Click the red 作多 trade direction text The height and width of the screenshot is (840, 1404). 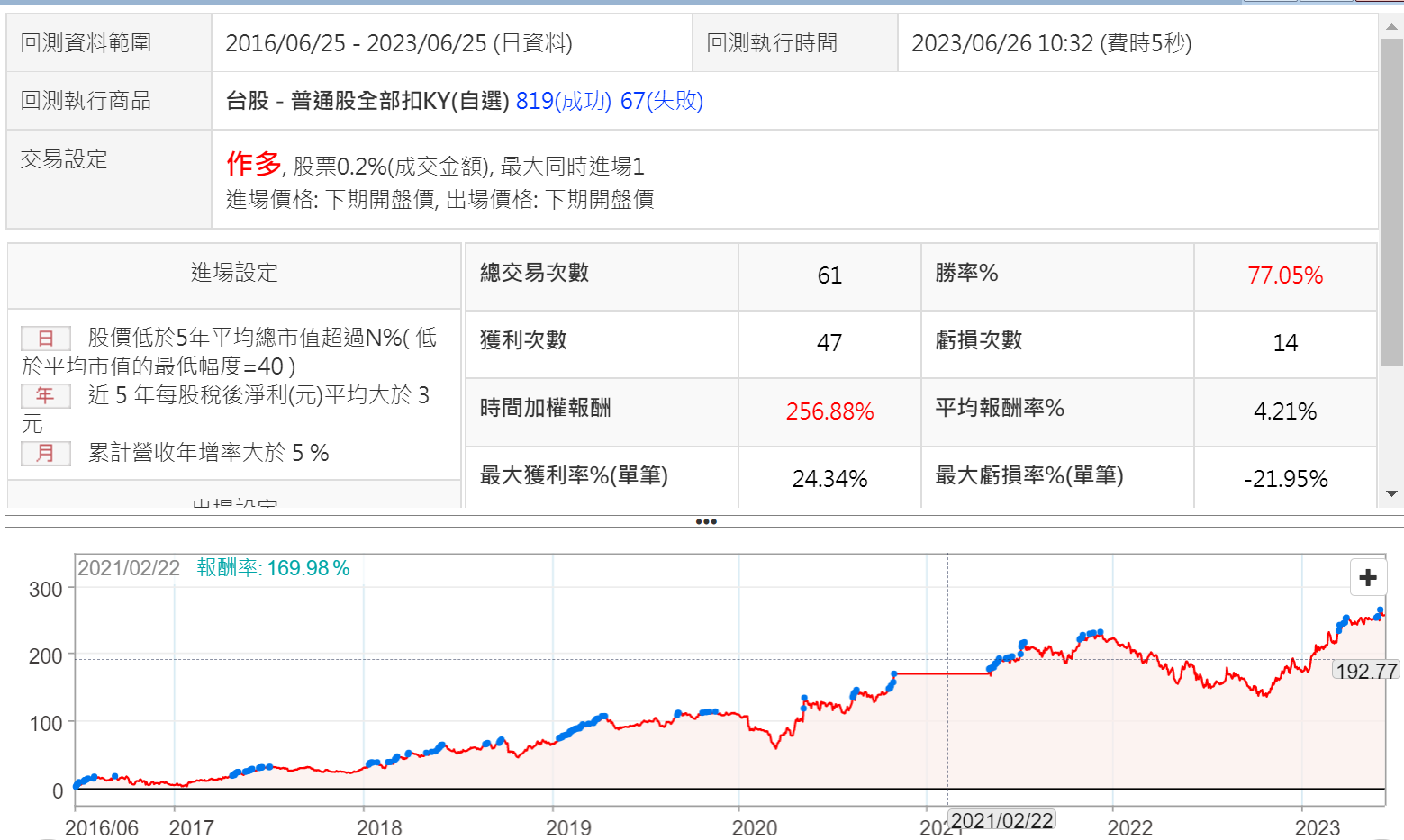click(x=253, y=164)
